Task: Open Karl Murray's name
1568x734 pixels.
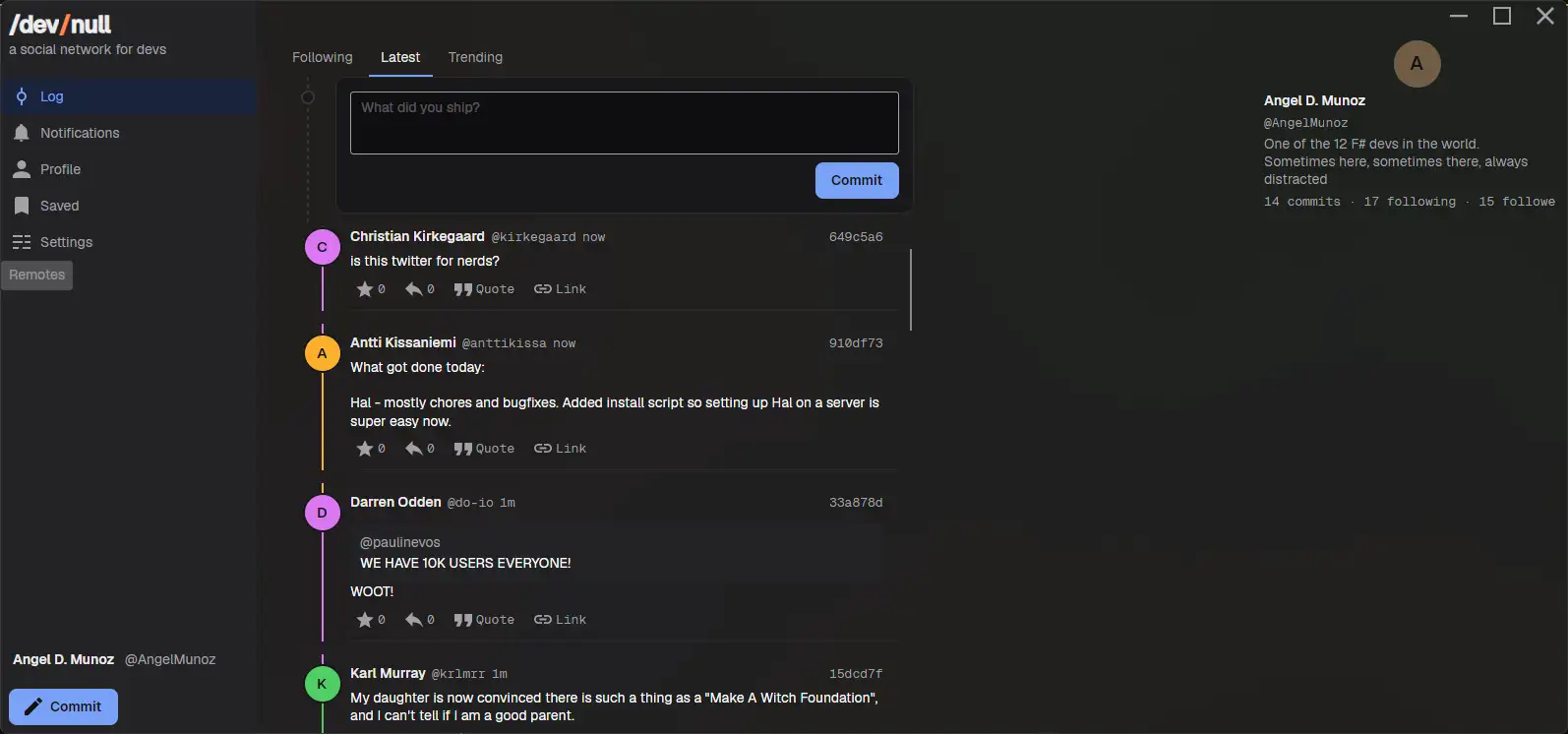Action: click(x=388, y=674)
